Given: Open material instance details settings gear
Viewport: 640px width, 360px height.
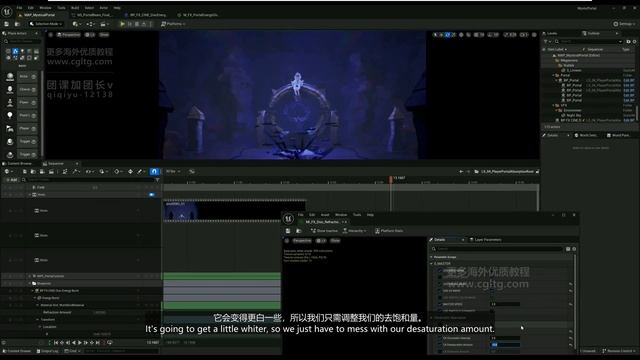Looking at the screenshot, I should 574,249.
